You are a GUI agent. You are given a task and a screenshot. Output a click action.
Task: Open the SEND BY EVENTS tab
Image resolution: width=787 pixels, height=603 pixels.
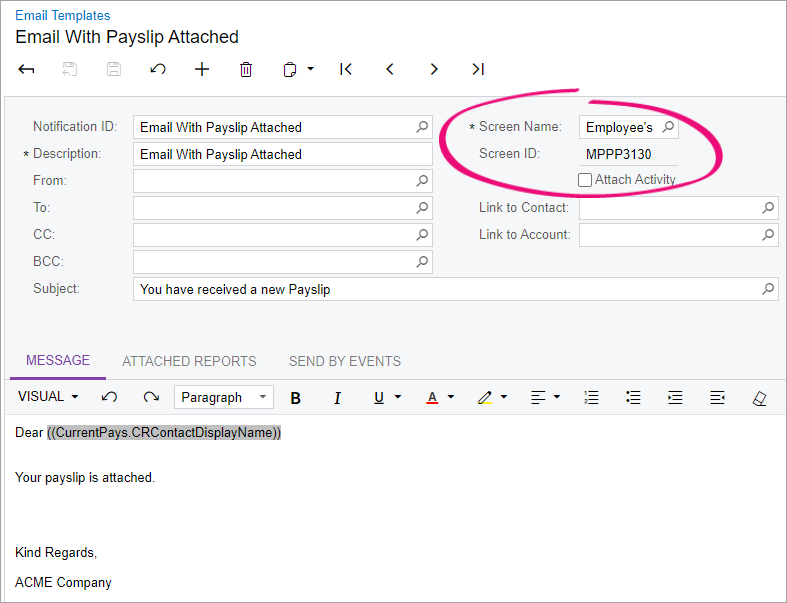(x=345, y=361)
